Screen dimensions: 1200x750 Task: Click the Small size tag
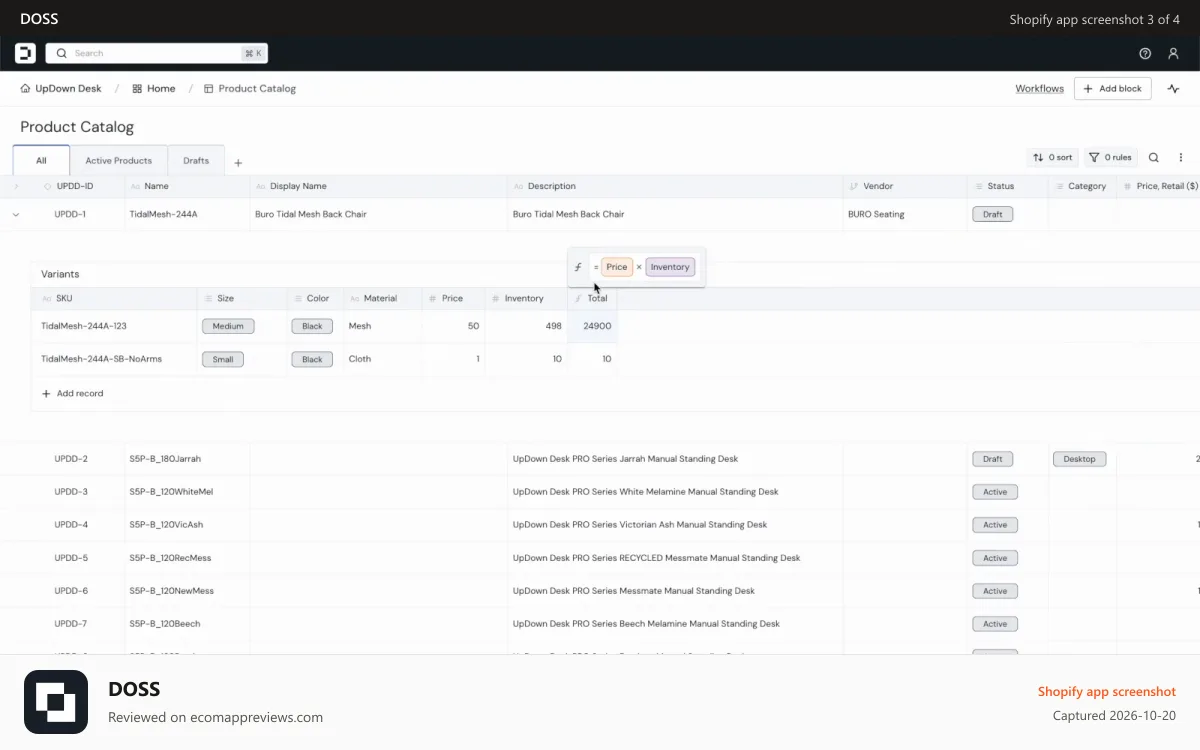point(223,359)
